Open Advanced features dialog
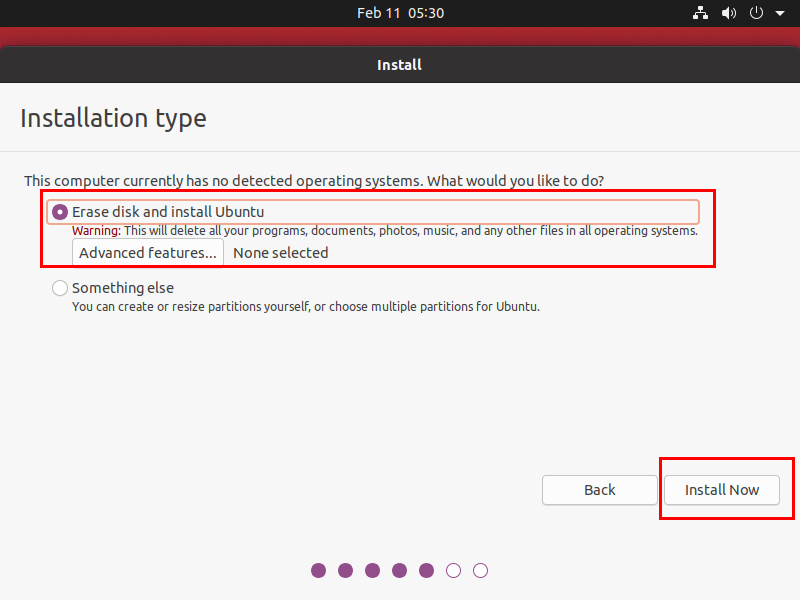The height and width of the screenshot is (600, 800). (x=147, y=253)
